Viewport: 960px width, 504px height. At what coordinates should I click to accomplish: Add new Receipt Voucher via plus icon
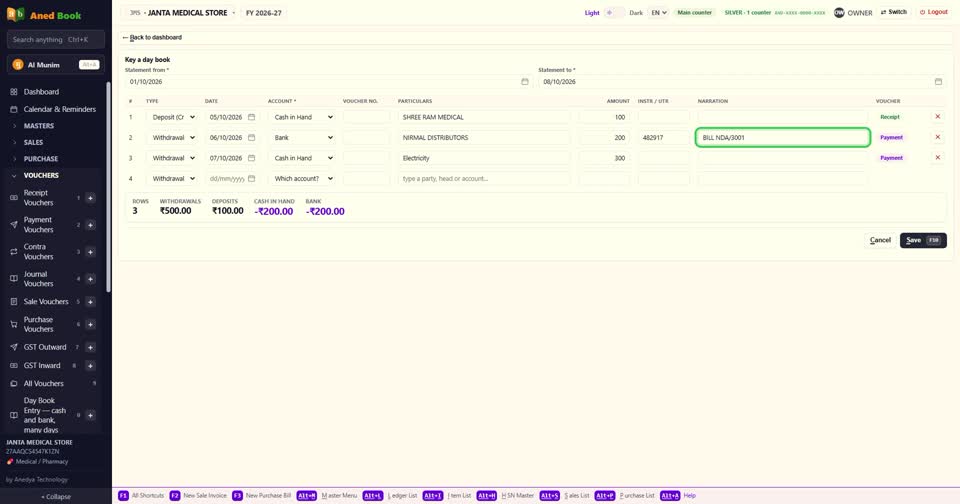click(x=90, y=198)
